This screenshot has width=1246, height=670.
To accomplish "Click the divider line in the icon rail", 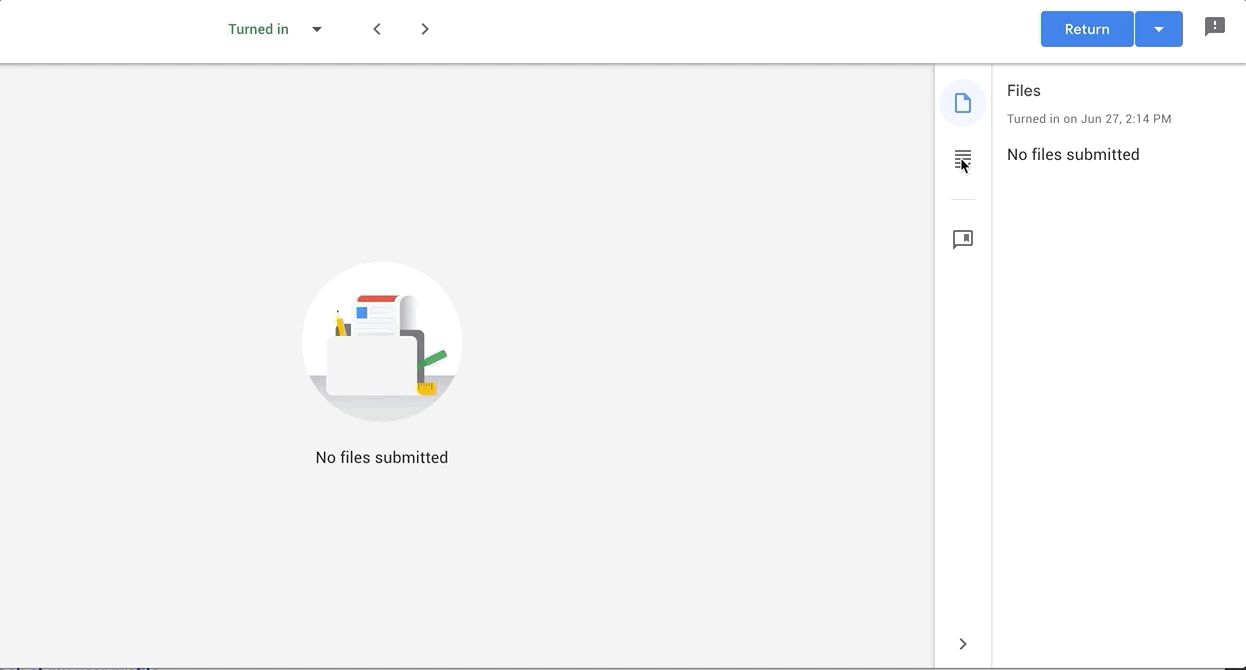I will (x=962, y=200).
